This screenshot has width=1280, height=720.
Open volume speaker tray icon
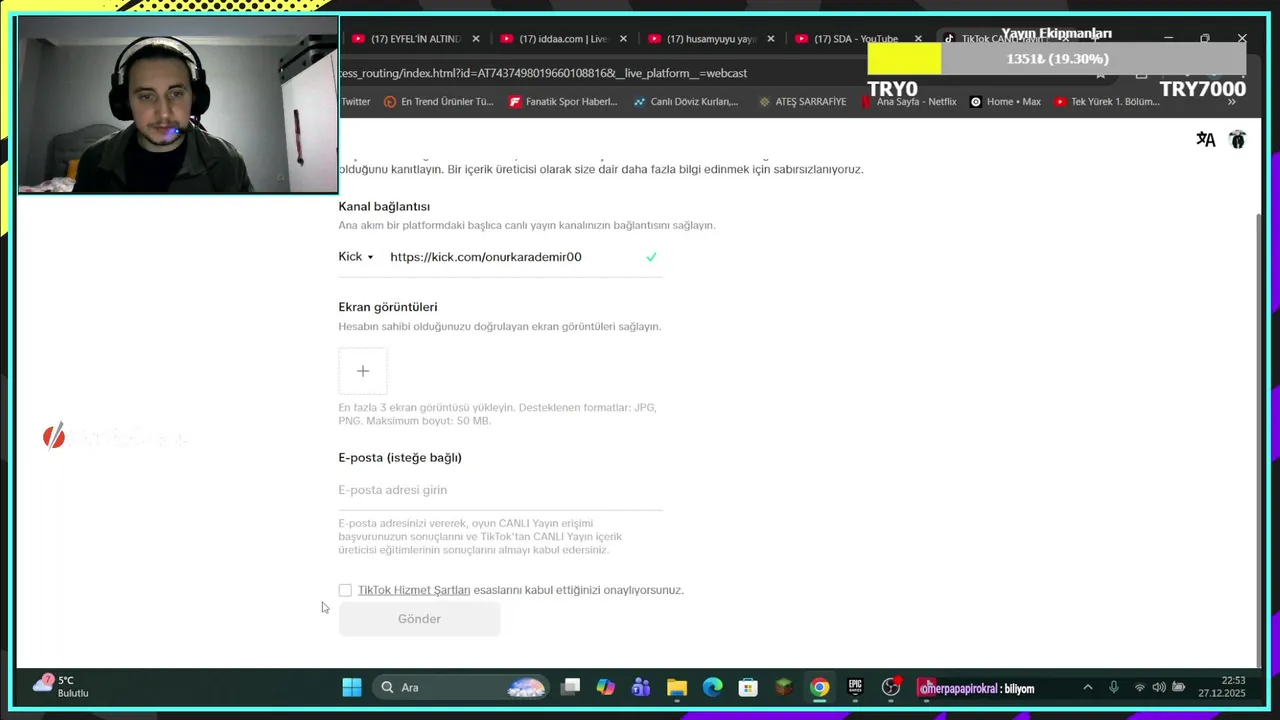coord(1159,687)
